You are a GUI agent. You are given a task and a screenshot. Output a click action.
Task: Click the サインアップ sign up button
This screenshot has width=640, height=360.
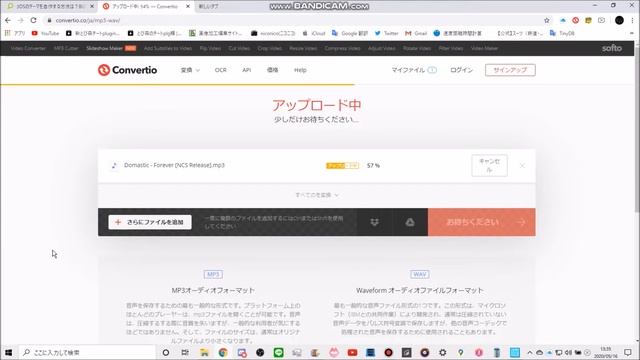tap(510, 70)
